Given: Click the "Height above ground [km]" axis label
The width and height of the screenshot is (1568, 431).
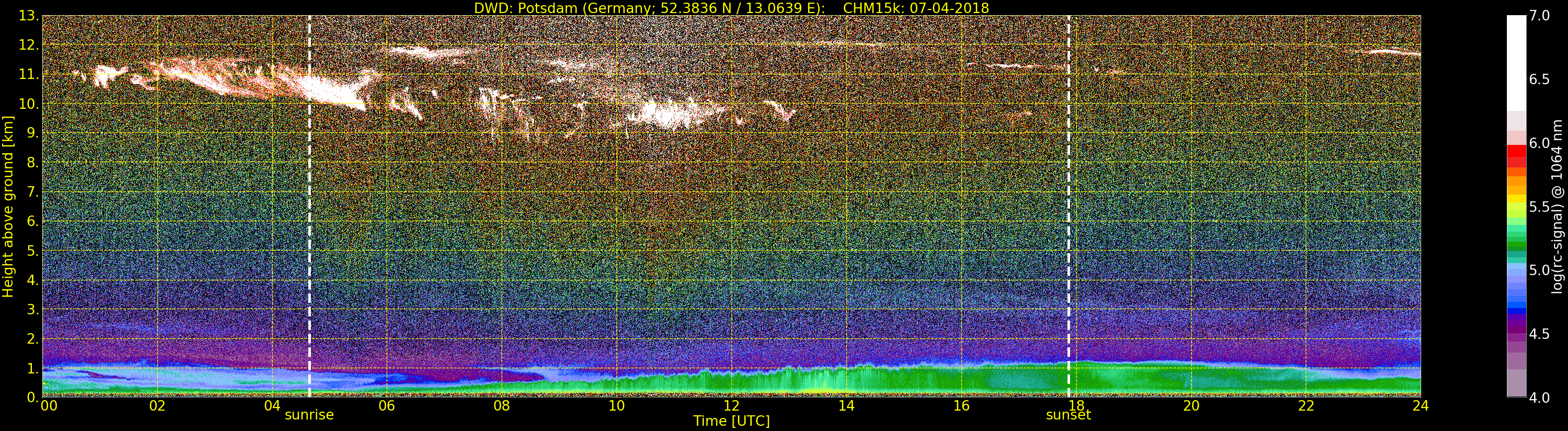Looking at the screenshot, I should pos(8,206).
